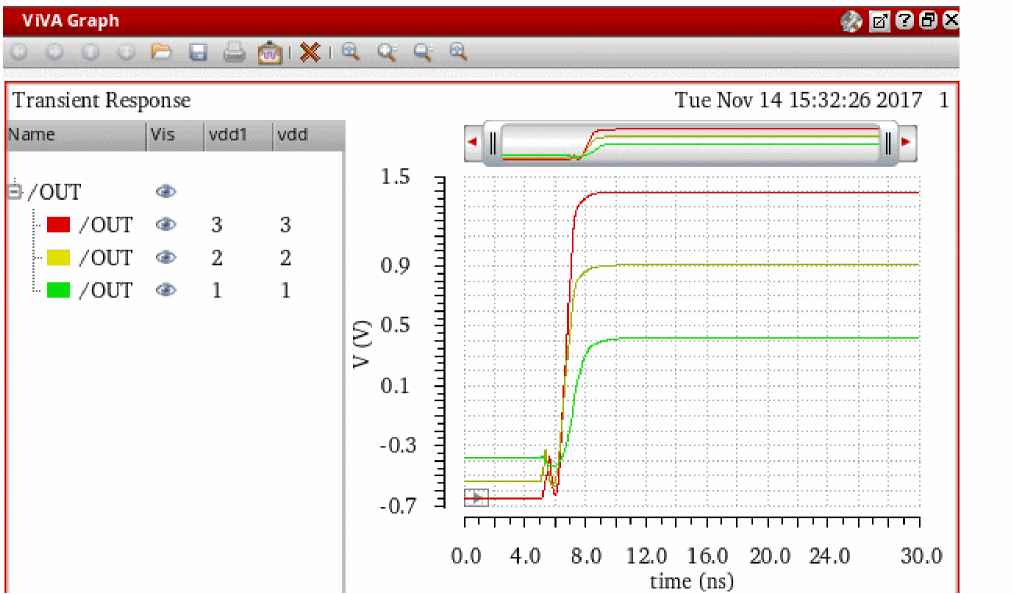Click the red X delete icon

(310, 52)
